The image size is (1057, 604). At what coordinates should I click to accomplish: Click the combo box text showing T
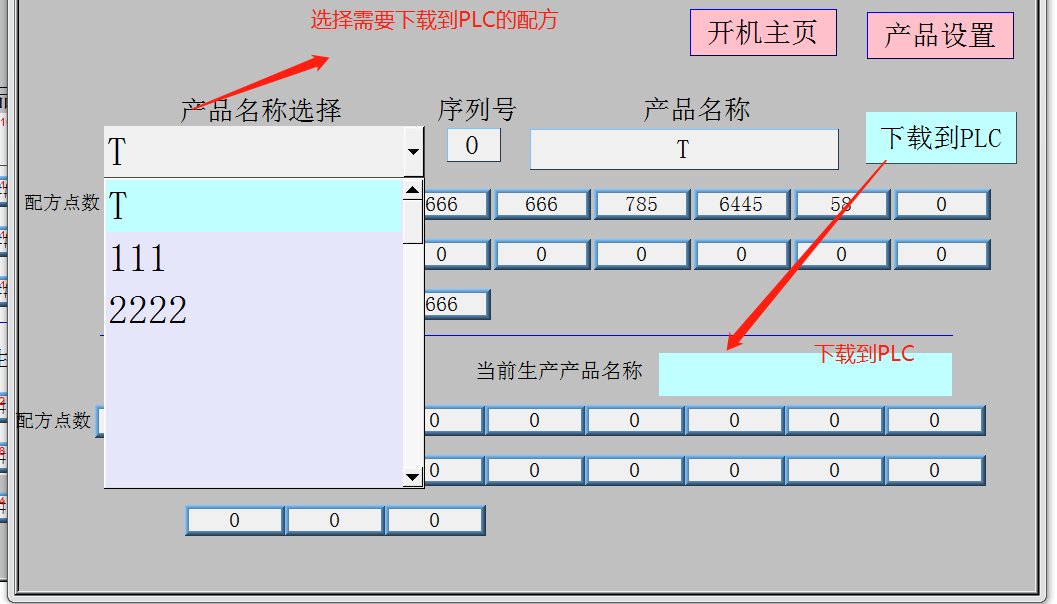[x=252, y=152]
